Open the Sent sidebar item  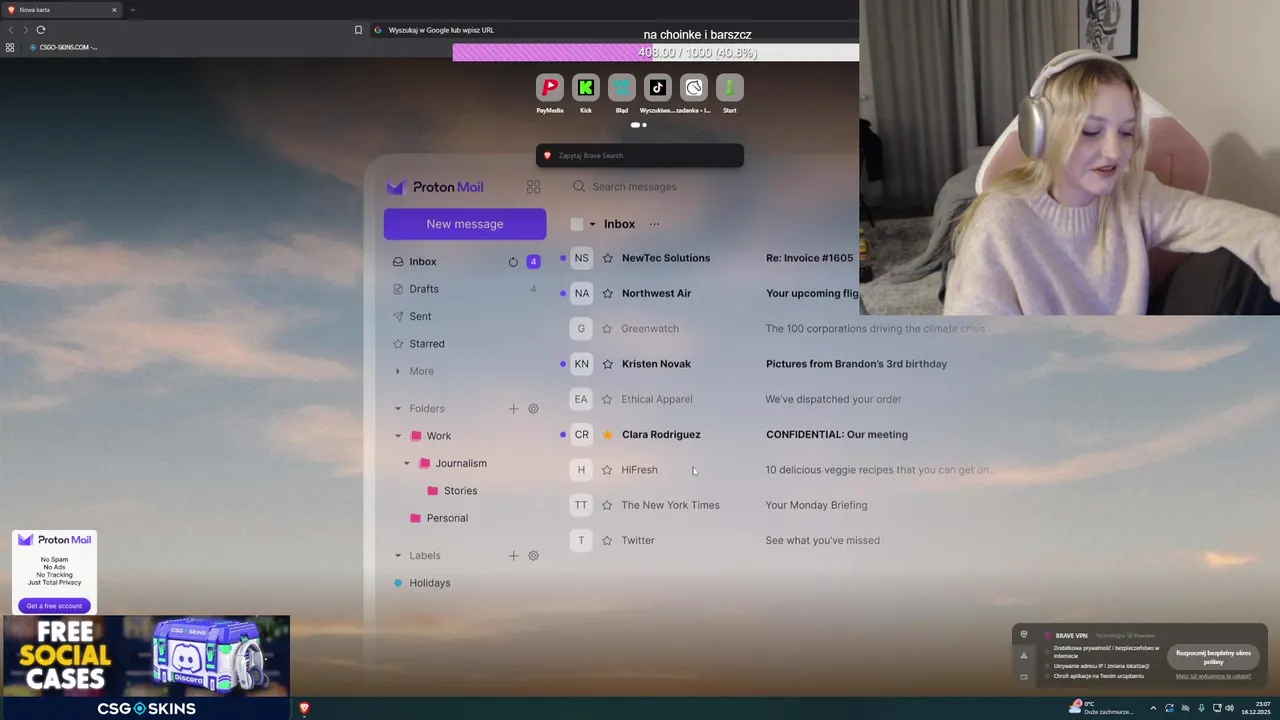[465, 316]
